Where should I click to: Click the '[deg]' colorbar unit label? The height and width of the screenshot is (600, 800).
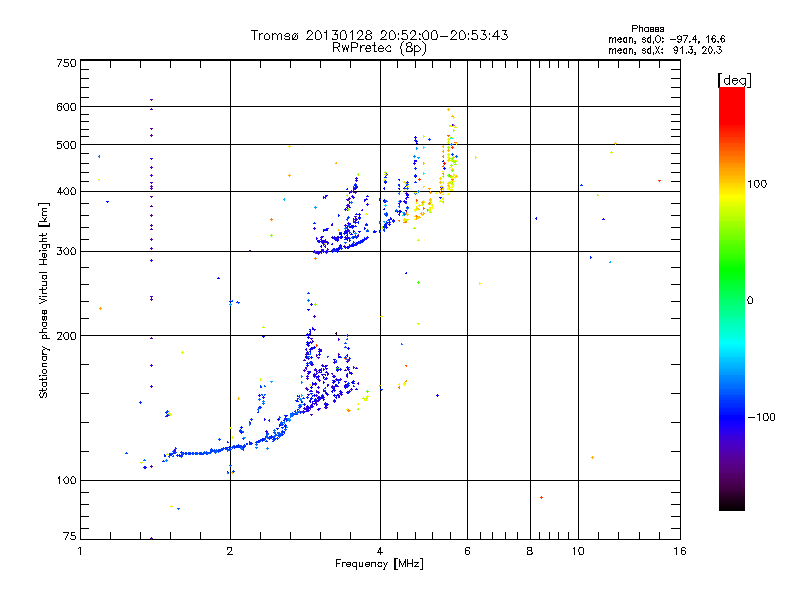[x=734, y=80]
